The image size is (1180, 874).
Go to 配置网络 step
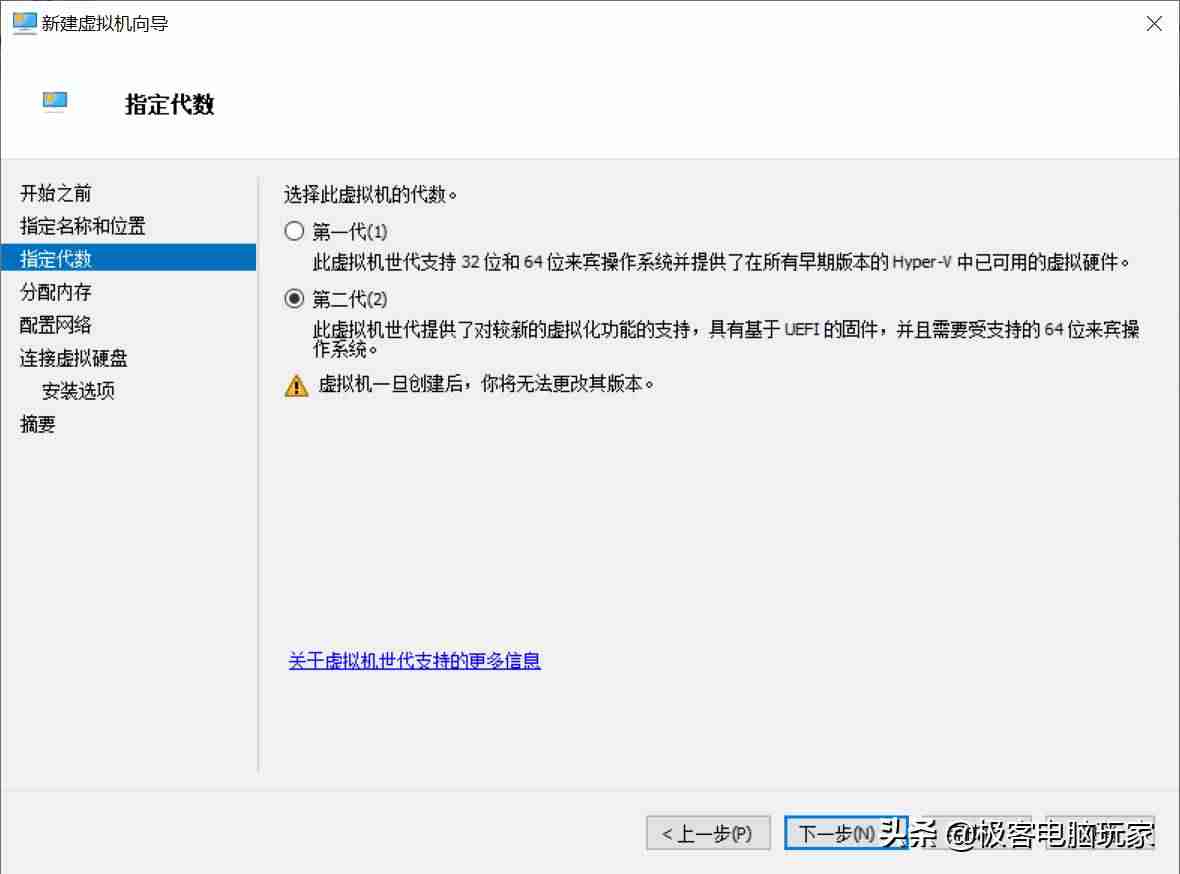(x=56, y=325)
